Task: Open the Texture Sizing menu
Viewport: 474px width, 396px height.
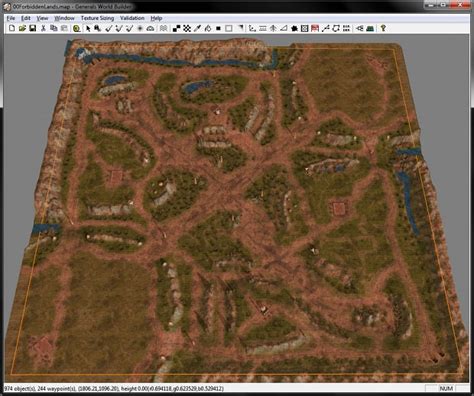Action: pos(97,18)
